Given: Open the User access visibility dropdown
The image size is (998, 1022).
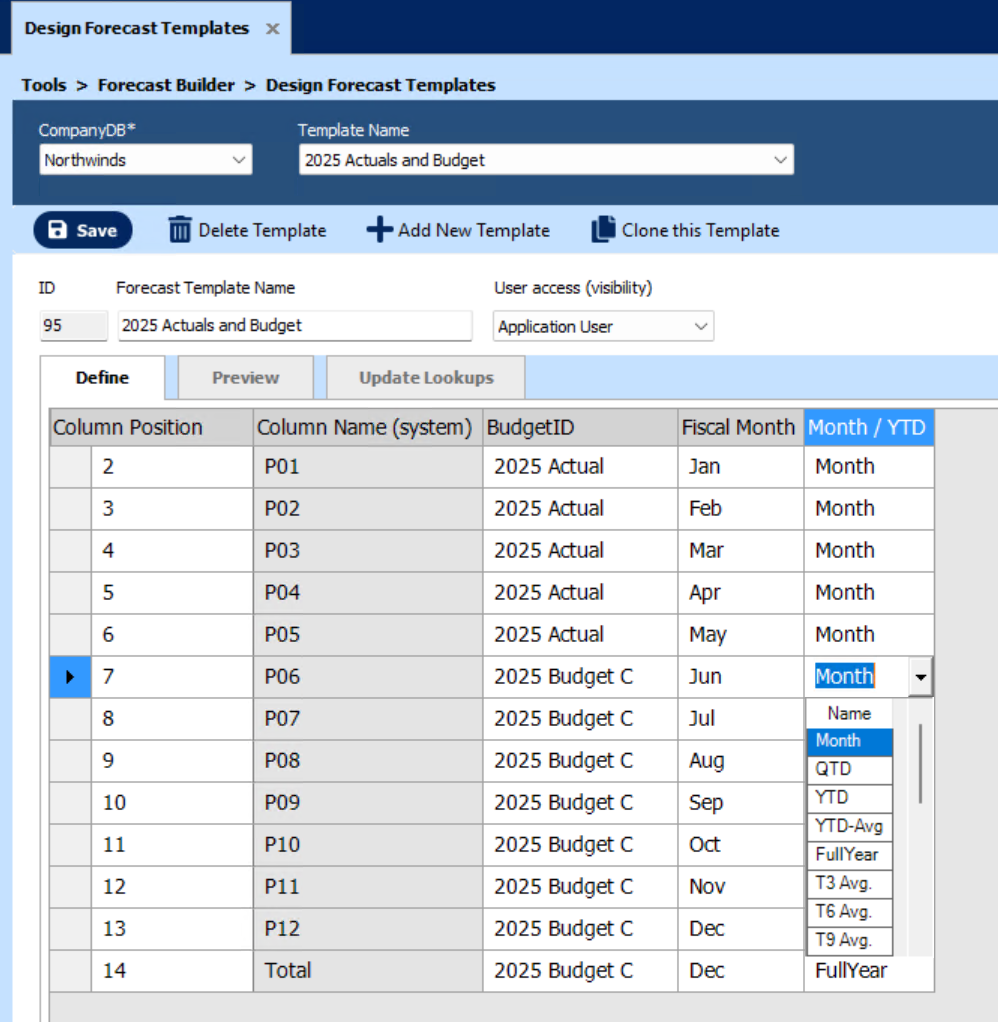Looking at the screenshot, I should [x=701, y=326].
